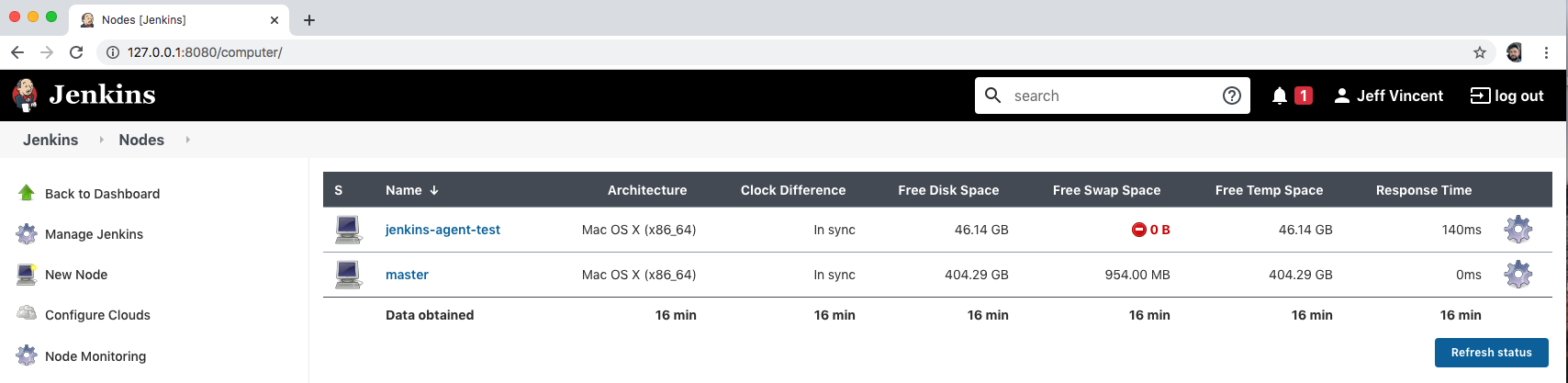1568x383 pixels.
Task: Click the log out link
Action: click(x=1519, y=96)
